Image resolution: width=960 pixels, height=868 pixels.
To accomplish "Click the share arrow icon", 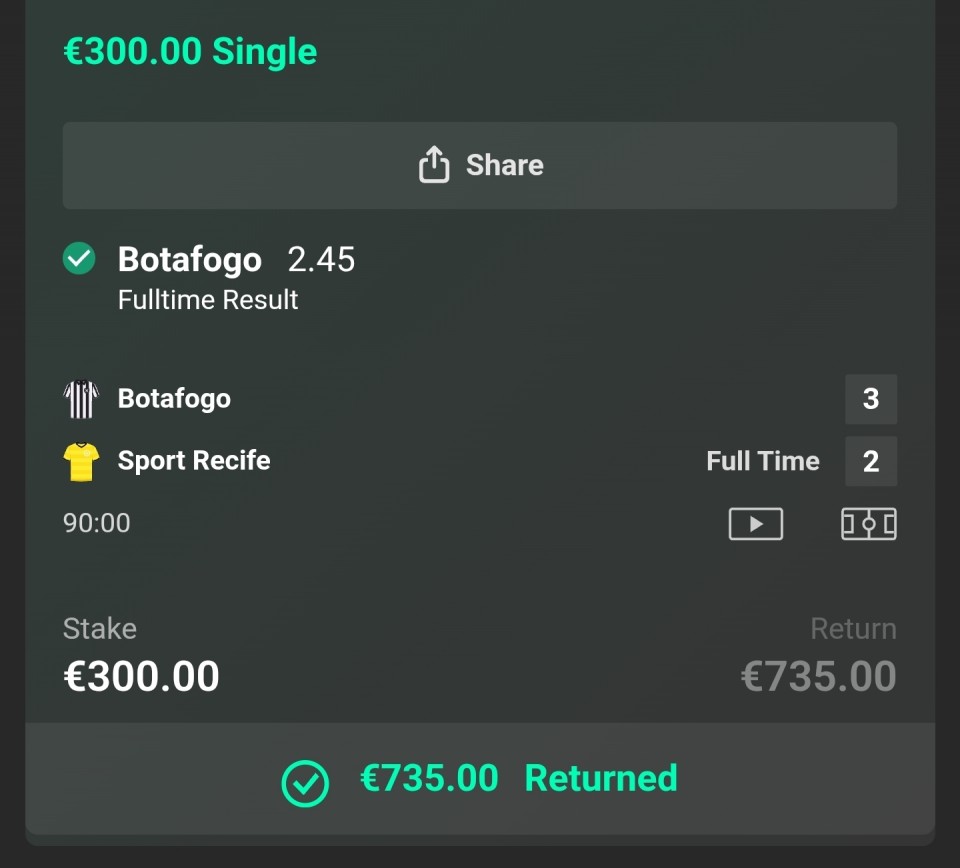I will click(x=434, y=165).
